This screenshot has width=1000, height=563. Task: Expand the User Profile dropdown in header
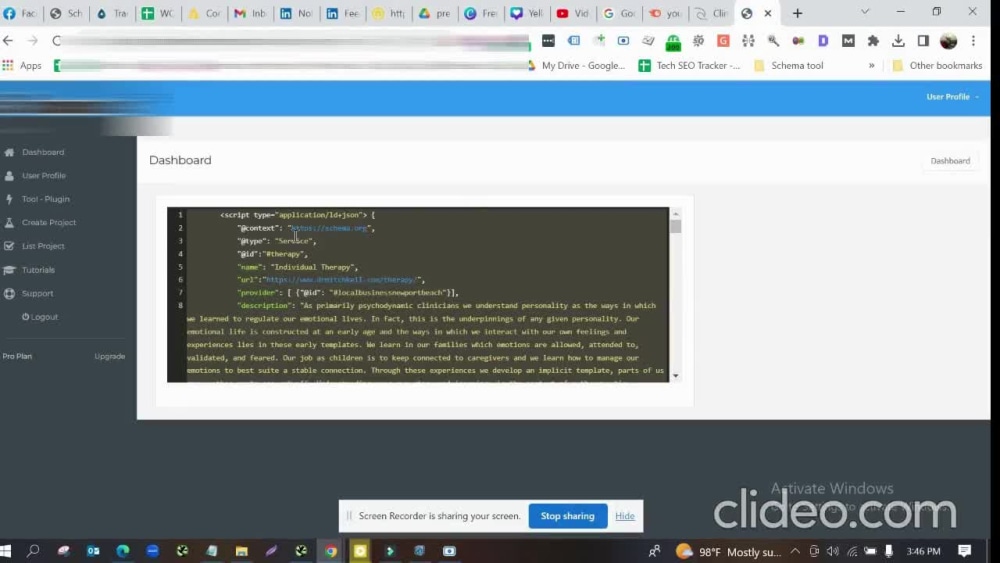point(952,97)
